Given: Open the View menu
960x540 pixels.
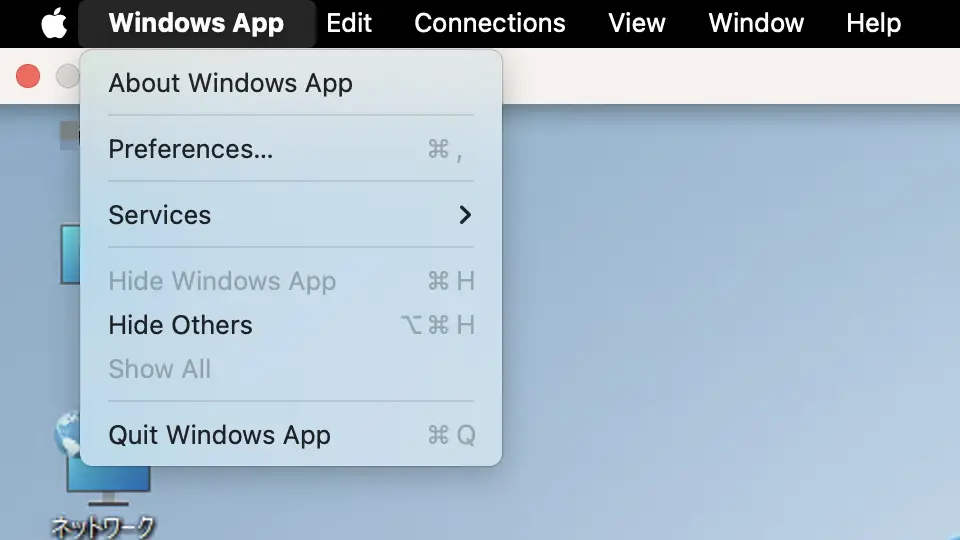Looking at the screenshot, I should (x=637, y=23).
